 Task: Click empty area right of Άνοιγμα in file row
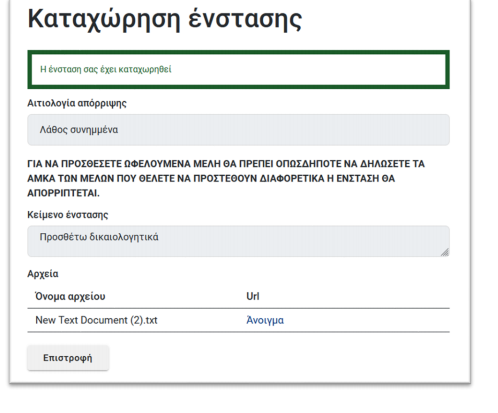tap(367, 320)
